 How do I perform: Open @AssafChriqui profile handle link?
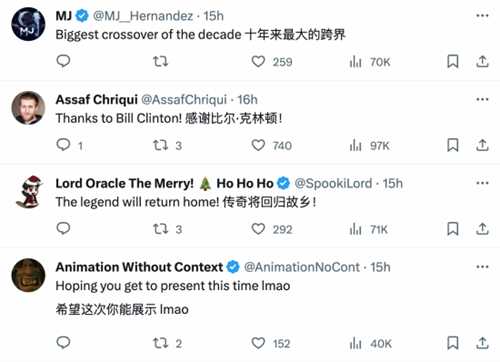[x=184, y=99]
